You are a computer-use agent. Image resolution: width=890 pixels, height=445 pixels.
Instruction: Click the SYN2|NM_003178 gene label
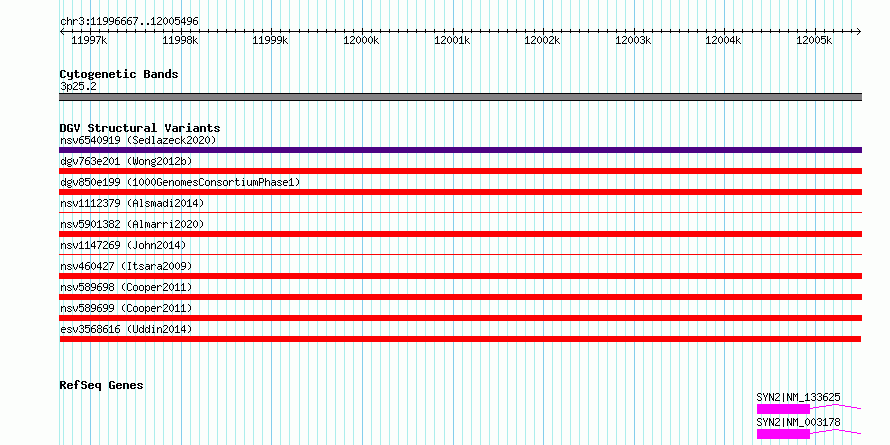[799, 422]
